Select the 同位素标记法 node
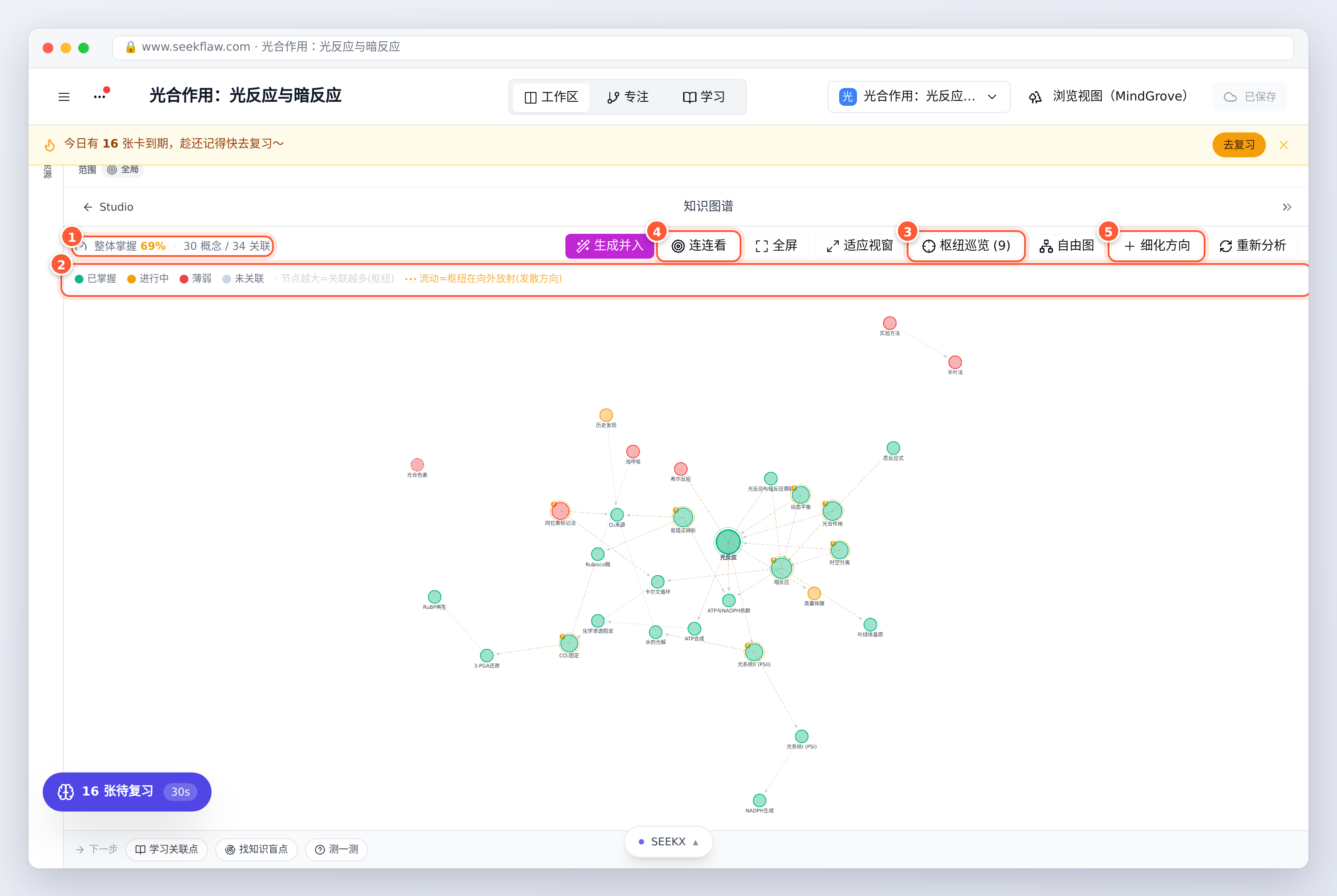This screenshot has width=1337, height=896. (560, 510)
